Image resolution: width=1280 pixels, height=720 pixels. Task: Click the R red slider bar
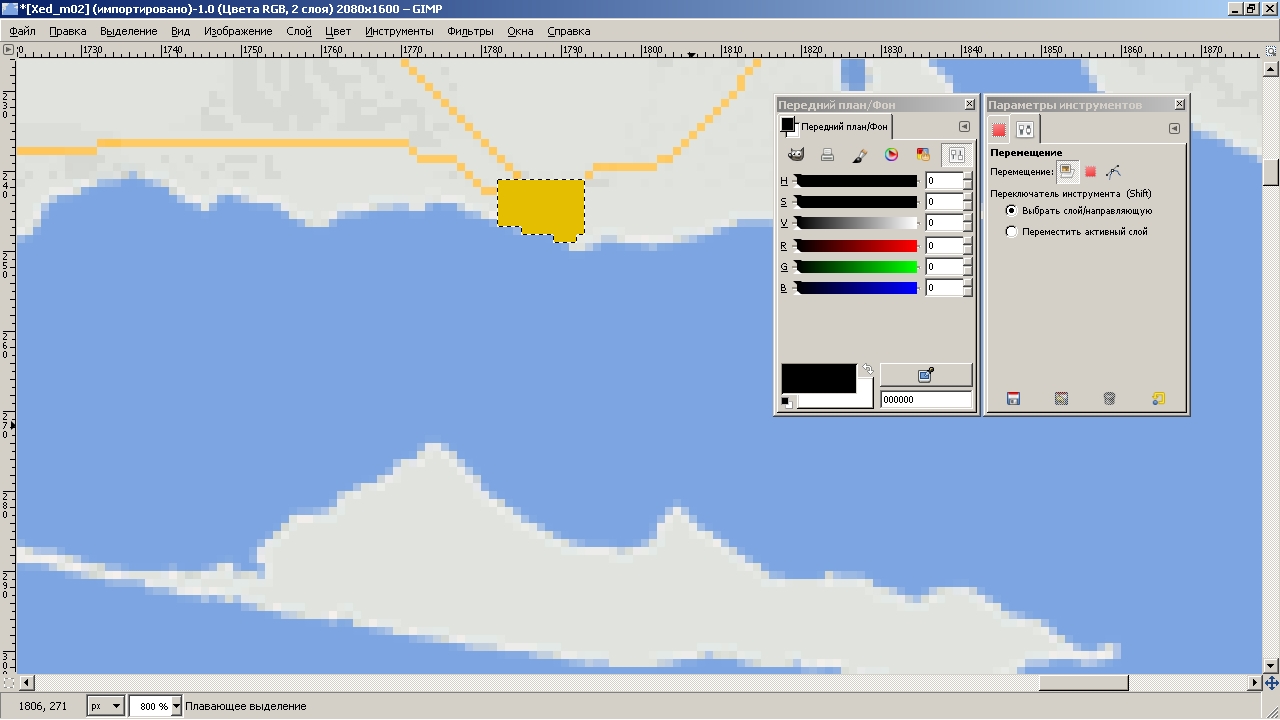pos(856,246)
